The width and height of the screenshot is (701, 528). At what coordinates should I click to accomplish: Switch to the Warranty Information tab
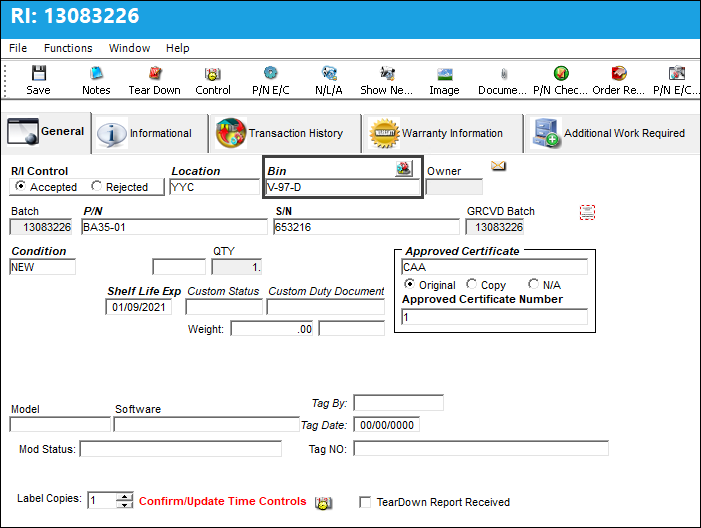tap(442, 133)
